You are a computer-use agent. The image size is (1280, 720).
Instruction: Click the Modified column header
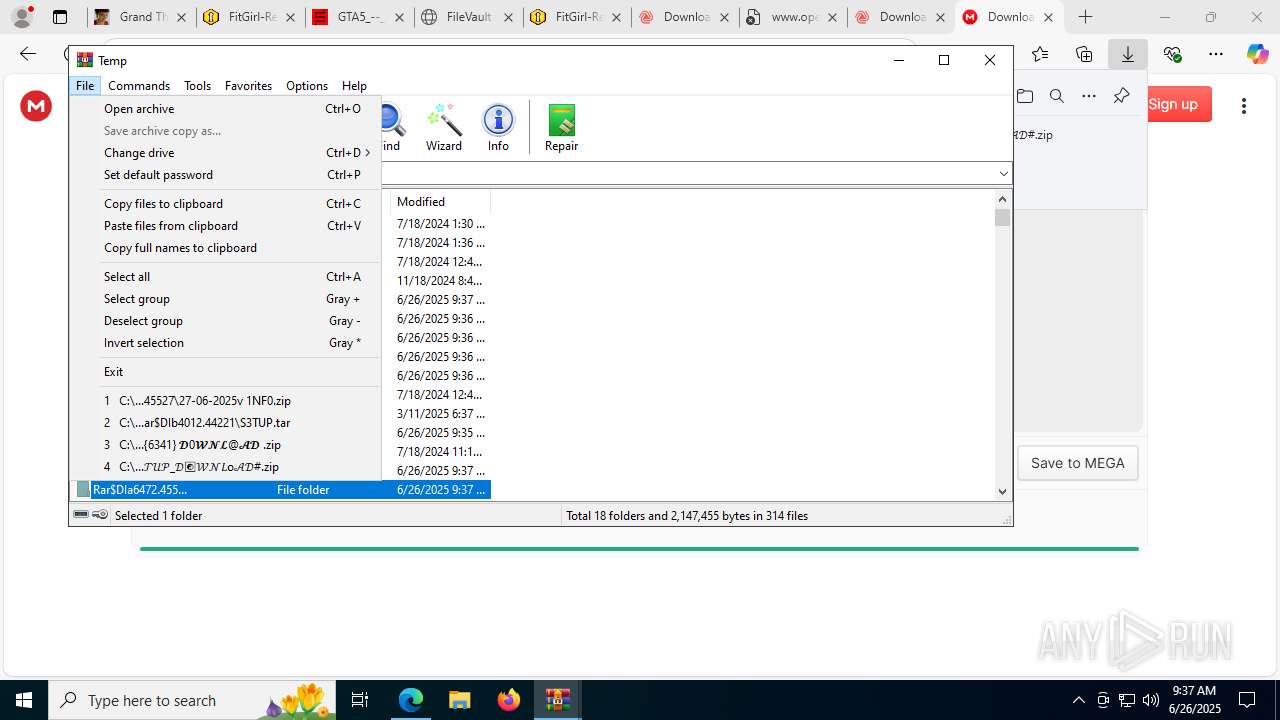pos(440,202)
